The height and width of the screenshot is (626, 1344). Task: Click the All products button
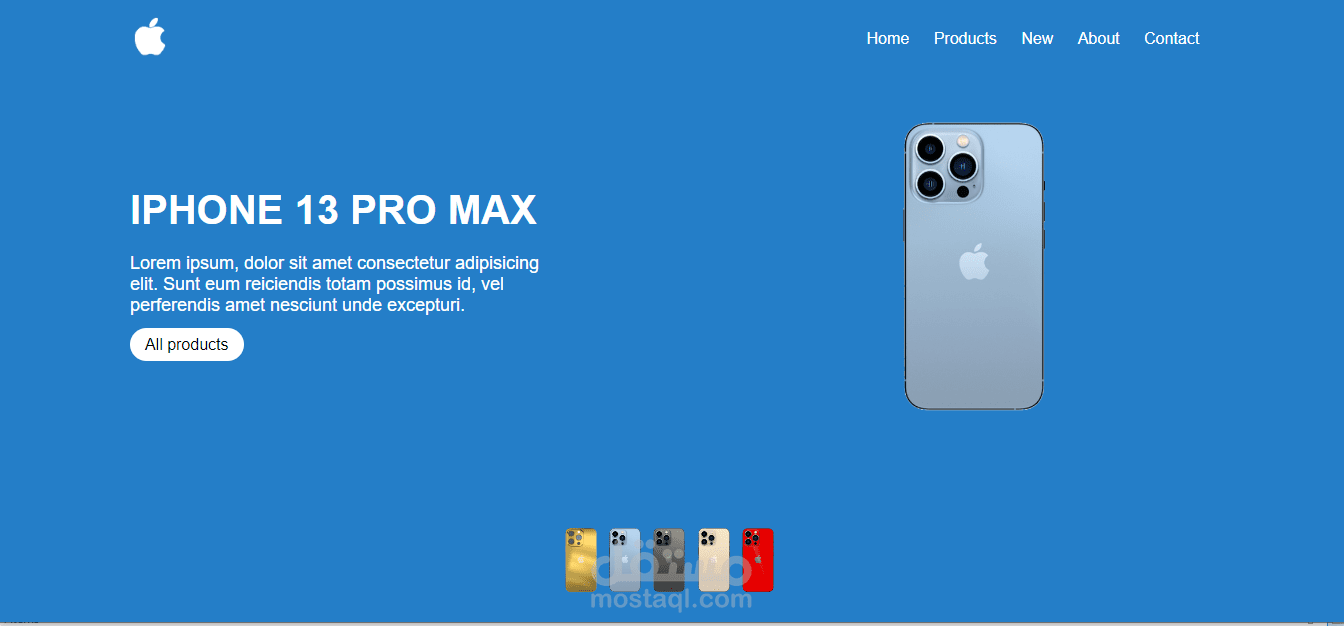(x=187, y=344)
